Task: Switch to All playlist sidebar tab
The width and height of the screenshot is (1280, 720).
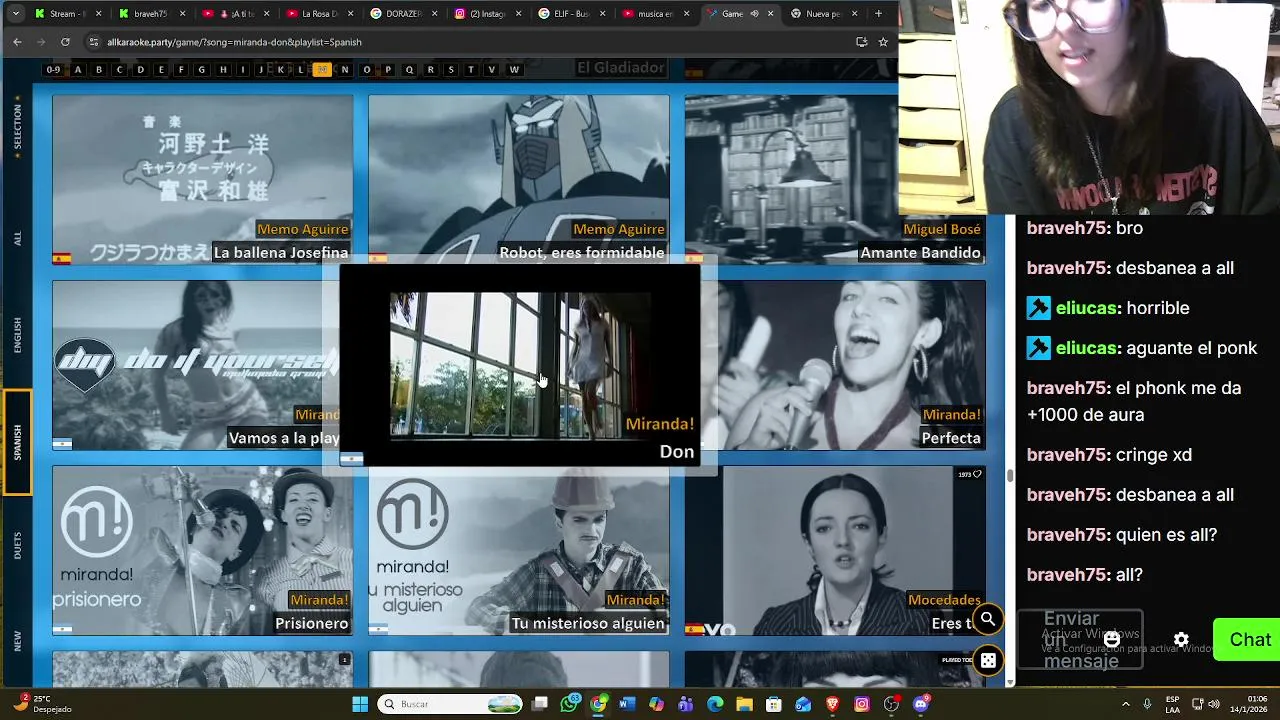Action: (x=17, y=238)
